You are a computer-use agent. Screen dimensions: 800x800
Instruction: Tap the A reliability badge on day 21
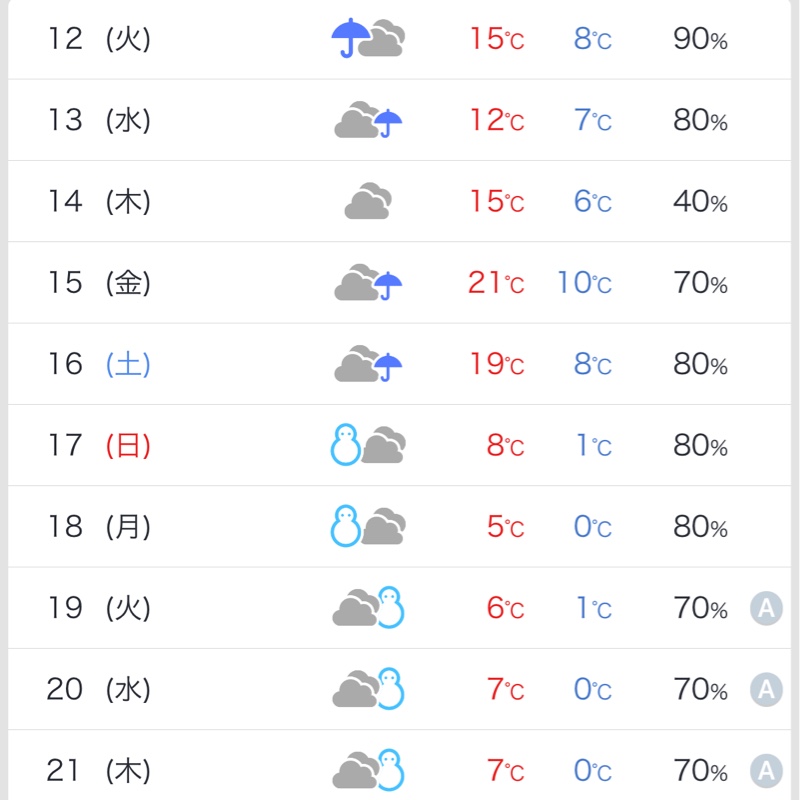coord(766,770)
